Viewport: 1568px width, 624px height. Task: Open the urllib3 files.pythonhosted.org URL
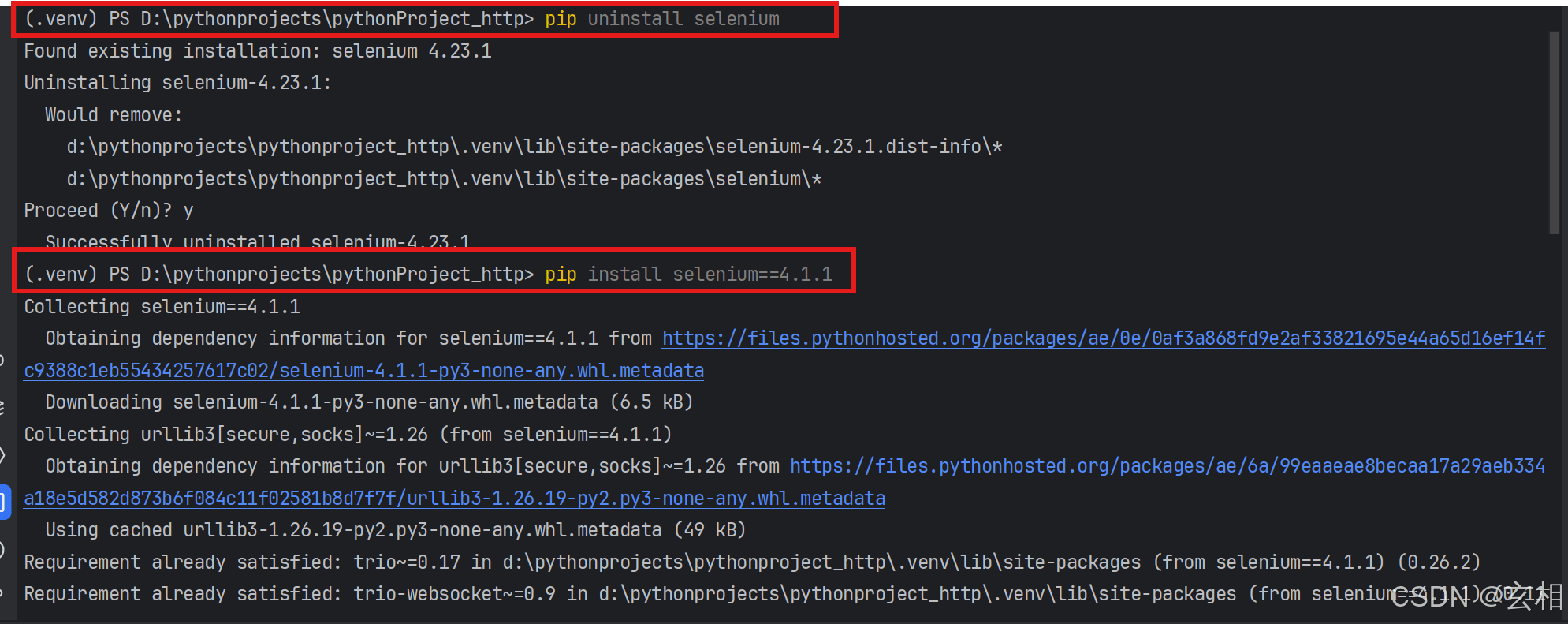[x=1167, y=466]
